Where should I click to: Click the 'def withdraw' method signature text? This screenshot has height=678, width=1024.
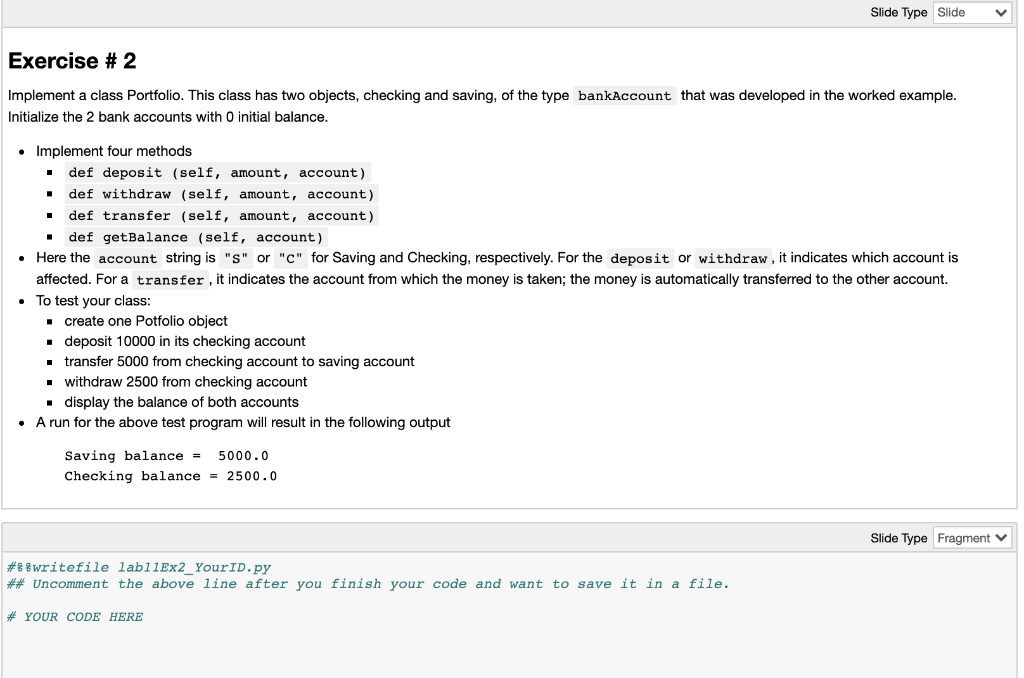pyautogui.click(x=221, y=193)
